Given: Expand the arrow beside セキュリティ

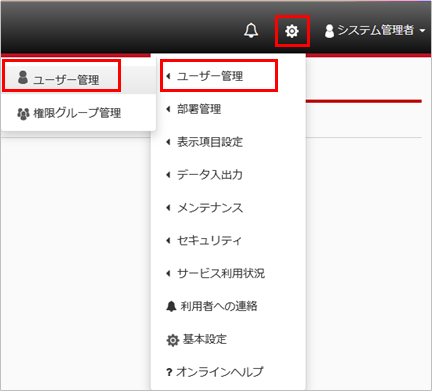Looking at the screenshot, I should 168,240.
